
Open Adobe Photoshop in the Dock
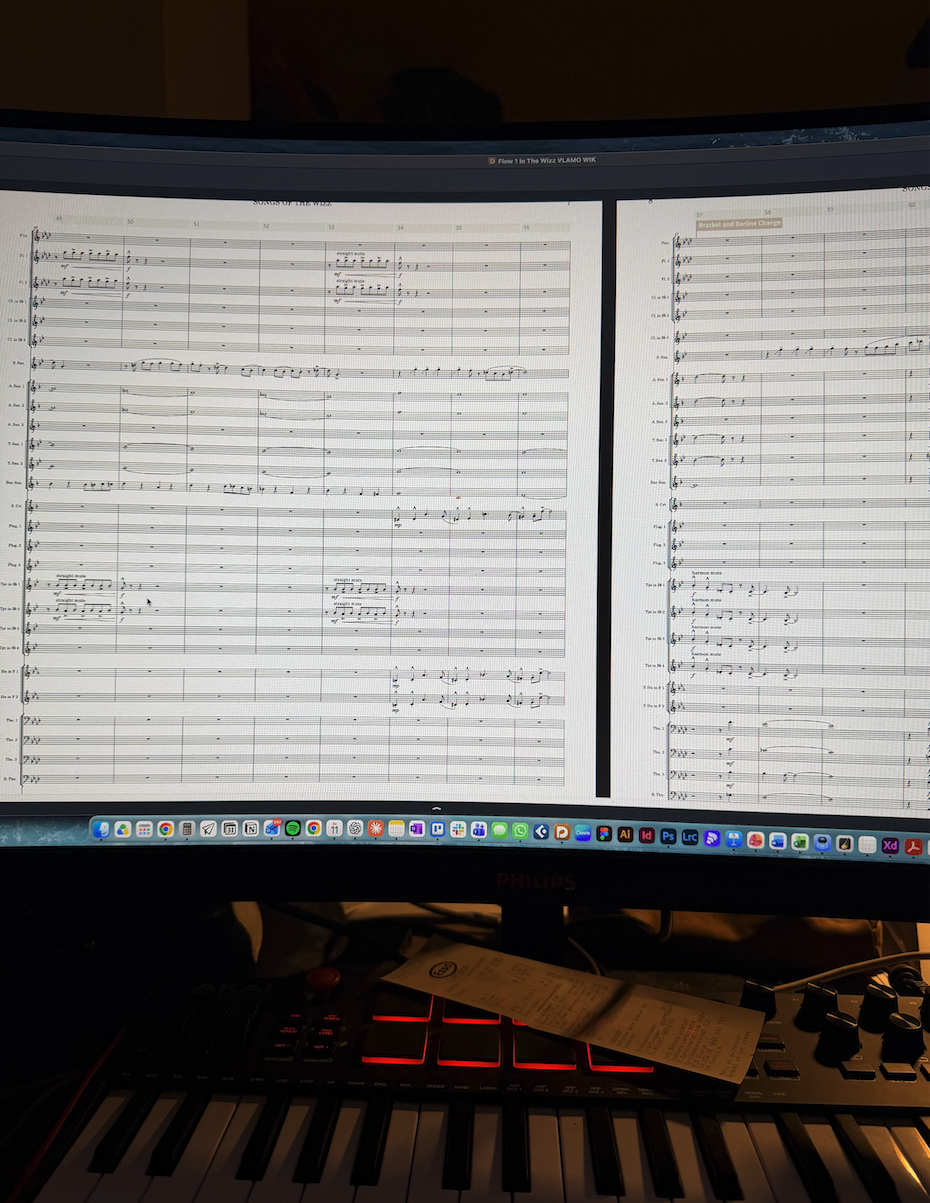pyautogui.click(x=668, y=835)
